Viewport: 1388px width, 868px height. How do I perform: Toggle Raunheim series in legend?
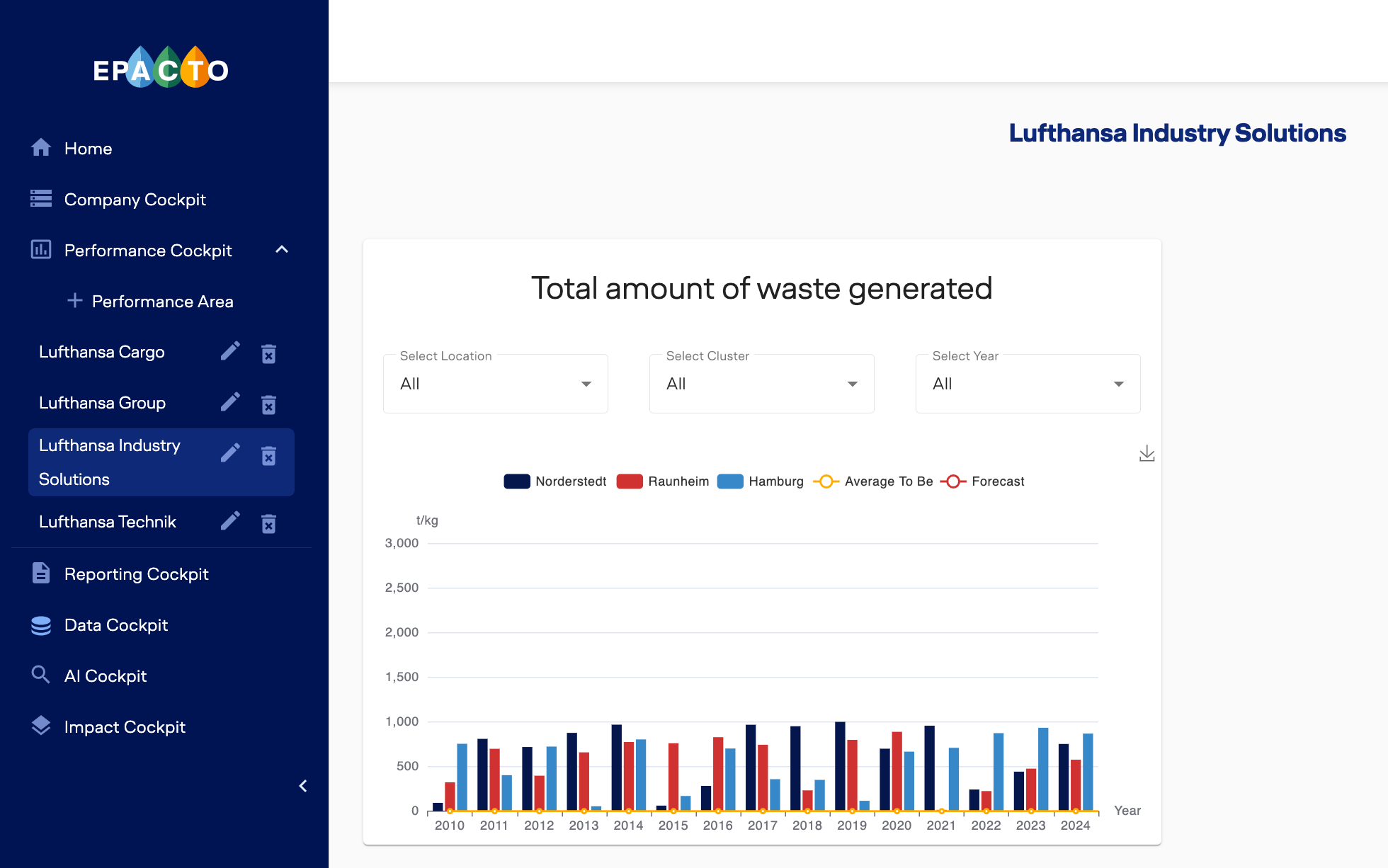(x=630, y=481)
